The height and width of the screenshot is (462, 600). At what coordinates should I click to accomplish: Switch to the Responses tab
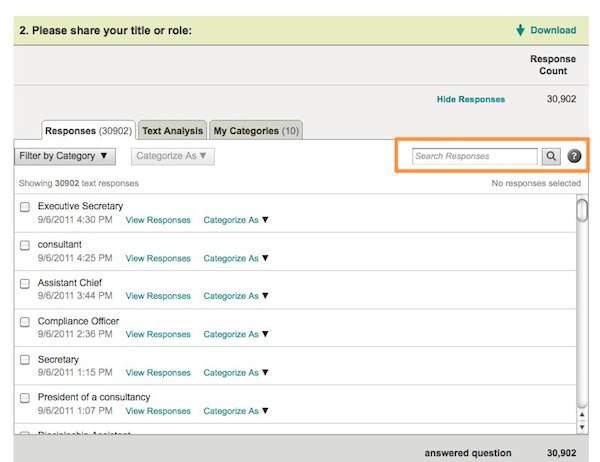pos(88,131)
